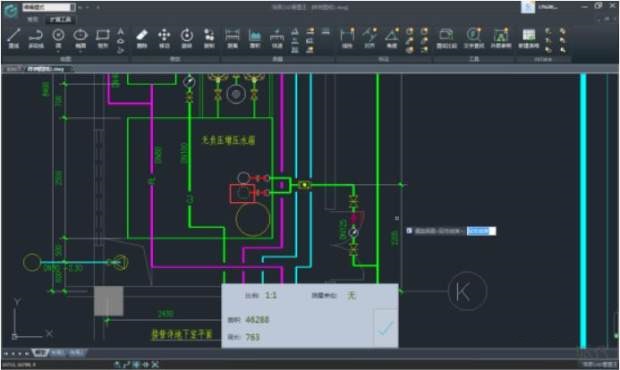The image size is (620, 370).
Task: Pick the Ellipse drawing tool
Action: [80, 38]
